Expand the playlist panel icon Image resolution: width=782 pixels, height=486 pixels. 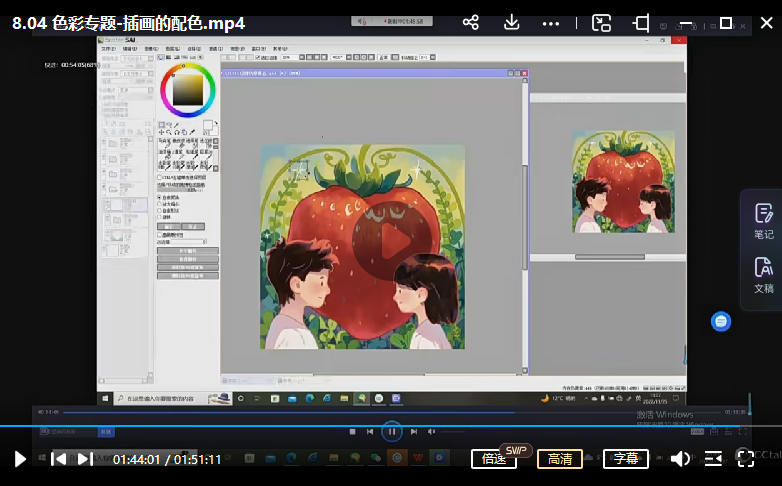(x=713, y=459)
